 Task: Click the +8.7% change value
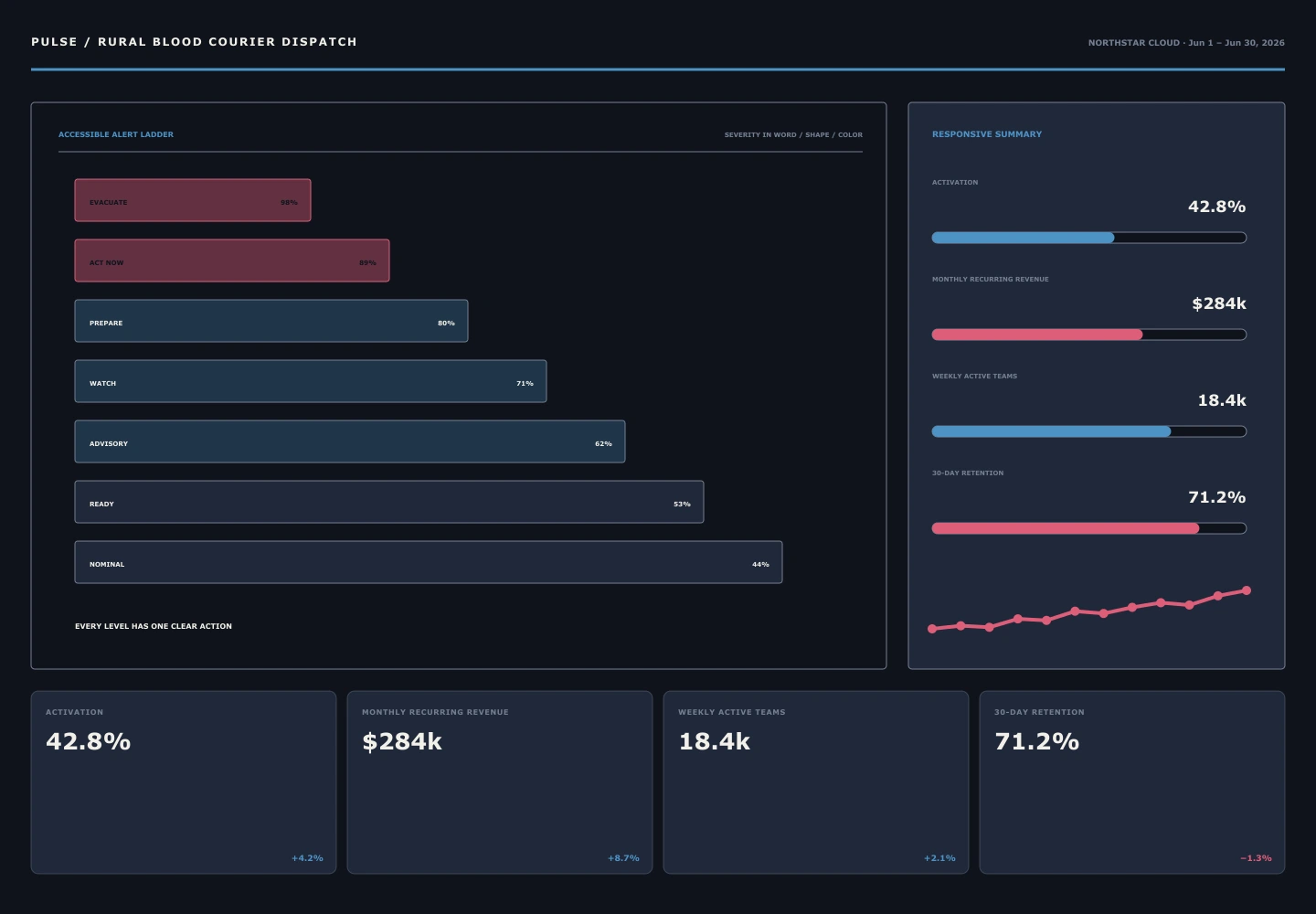[x=623, y=858]
